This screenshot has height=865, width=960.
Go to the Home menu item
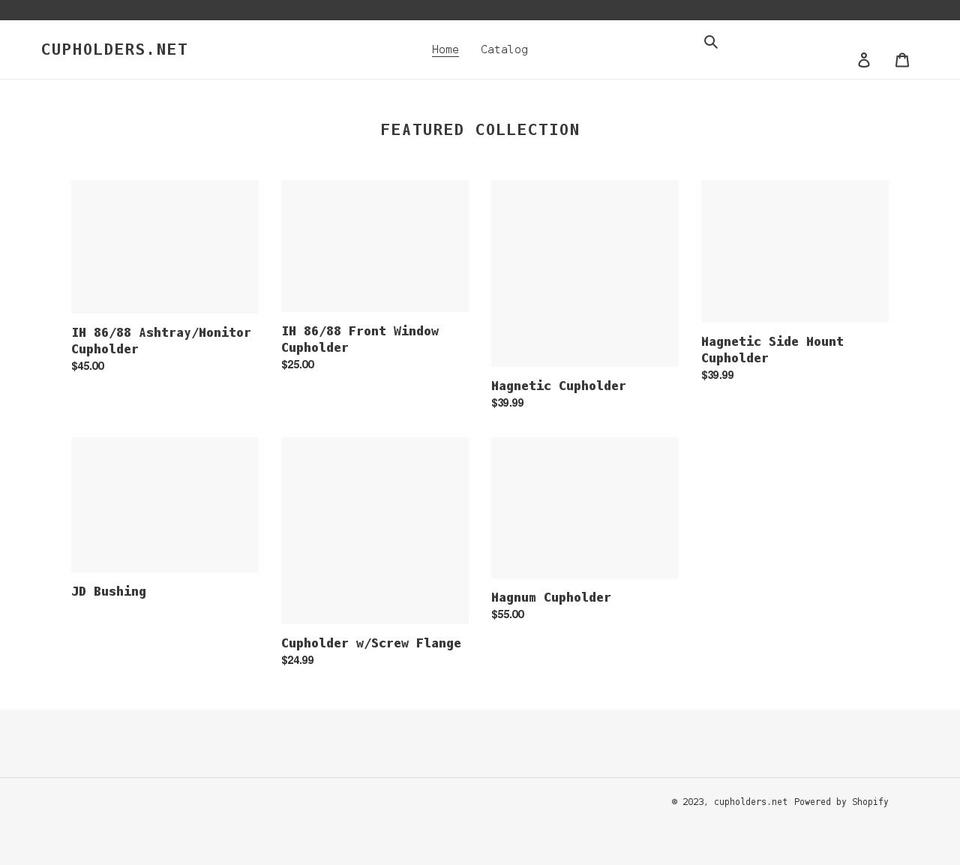[x=445, y=50]
